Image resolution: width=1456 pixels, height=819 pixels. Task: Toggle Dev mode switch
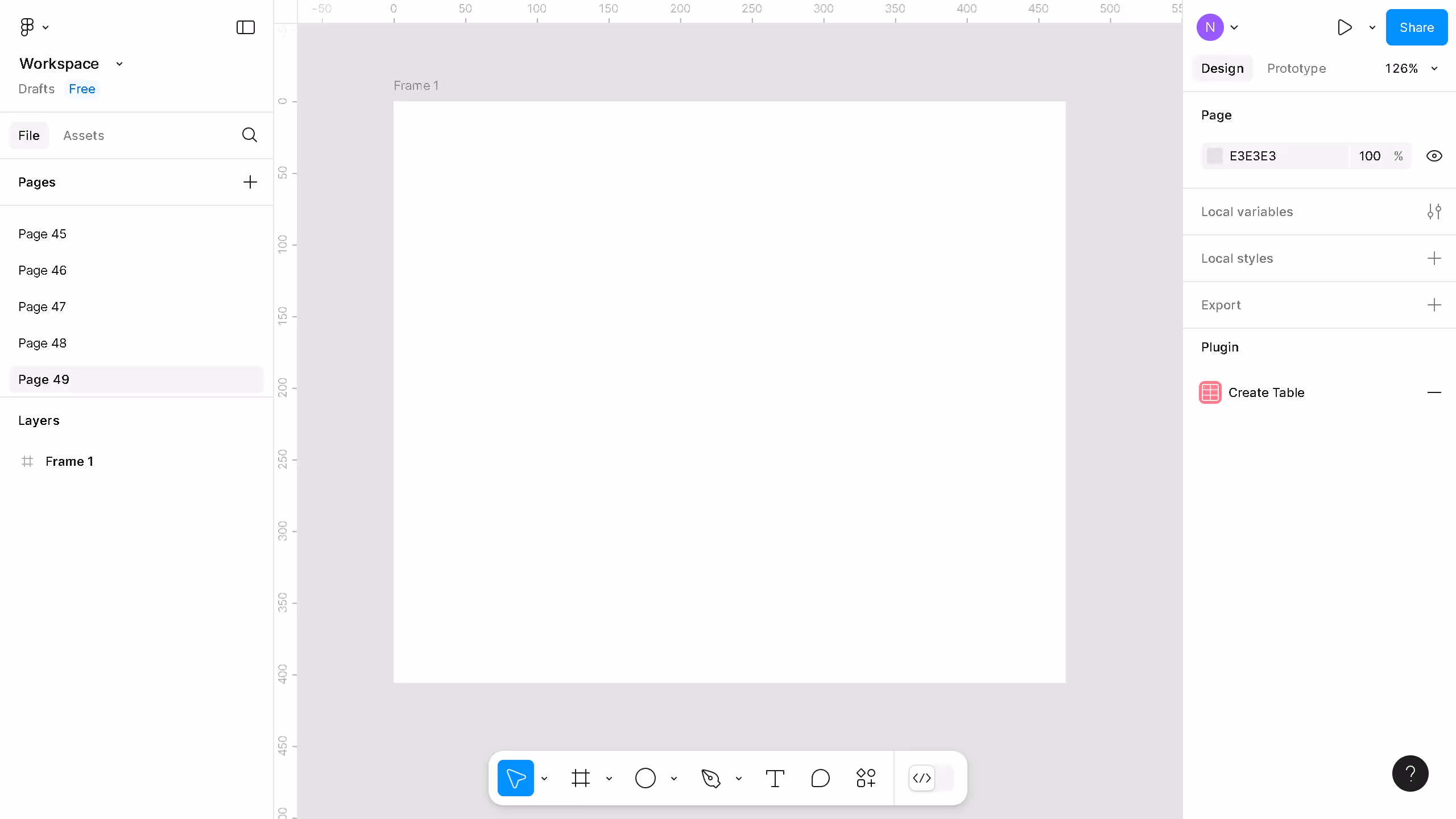coord(921,778)
